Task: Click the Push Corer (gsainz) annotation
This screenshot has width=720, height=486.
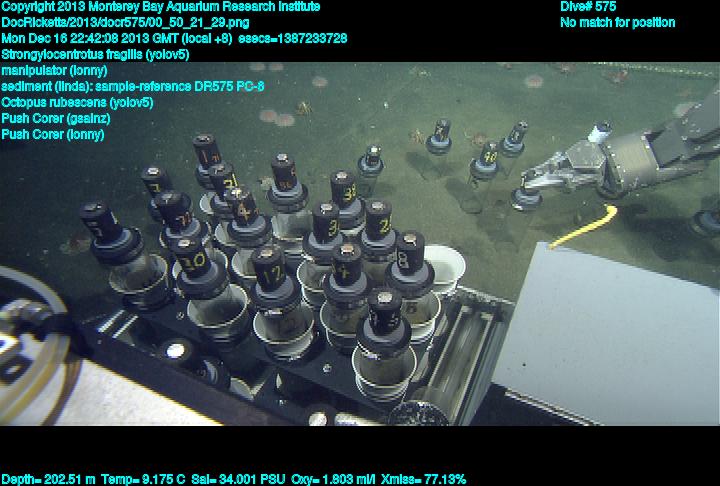Action: (x=56, y=119)
